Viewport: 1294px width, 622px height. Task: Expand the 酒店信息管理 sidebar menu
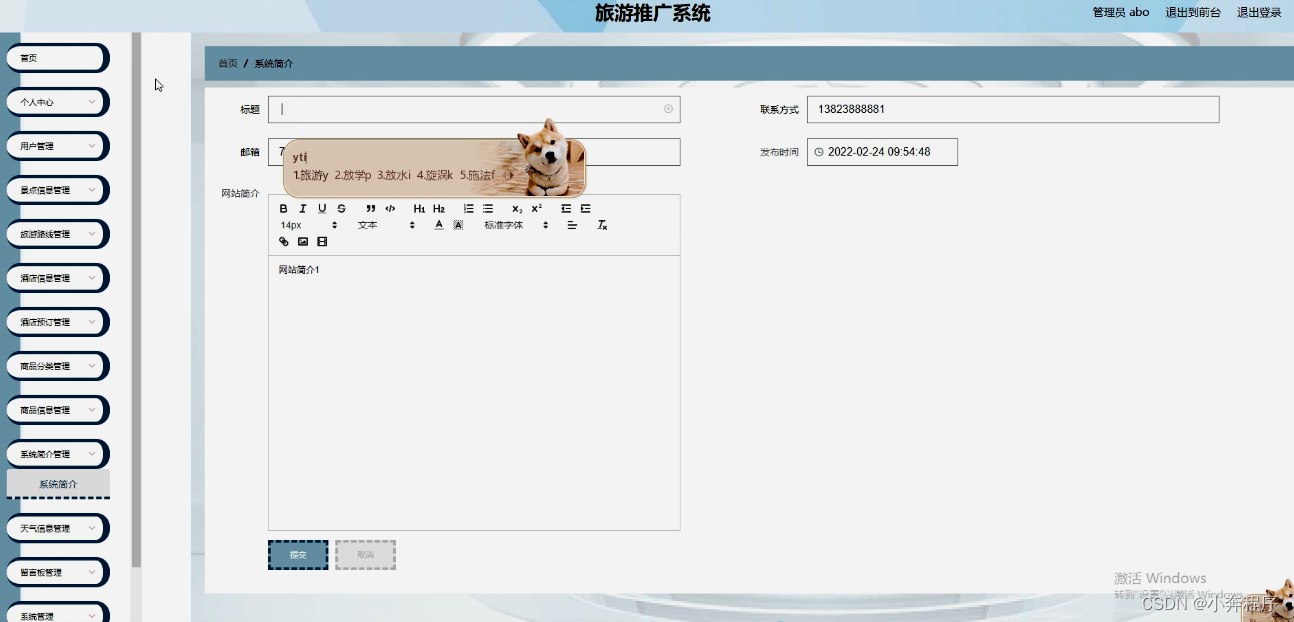pos(57,278)
